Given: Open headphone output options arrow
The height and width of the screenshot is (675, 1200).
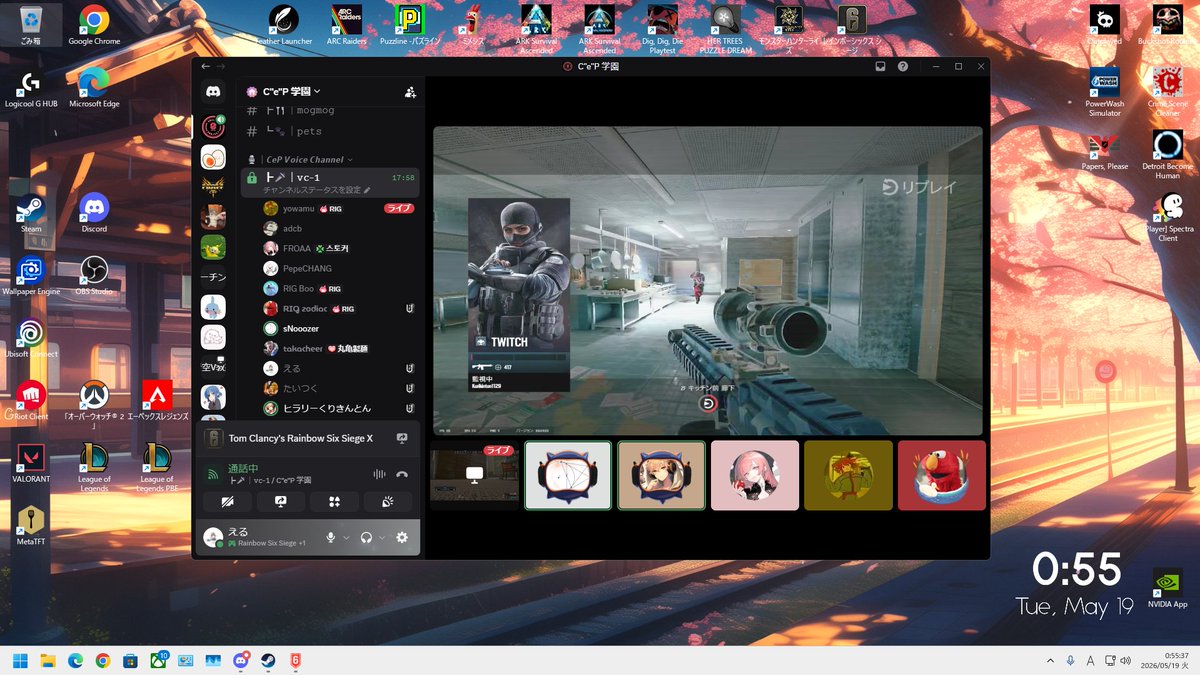Looking at the screenshot, I should tap(382, 538).
